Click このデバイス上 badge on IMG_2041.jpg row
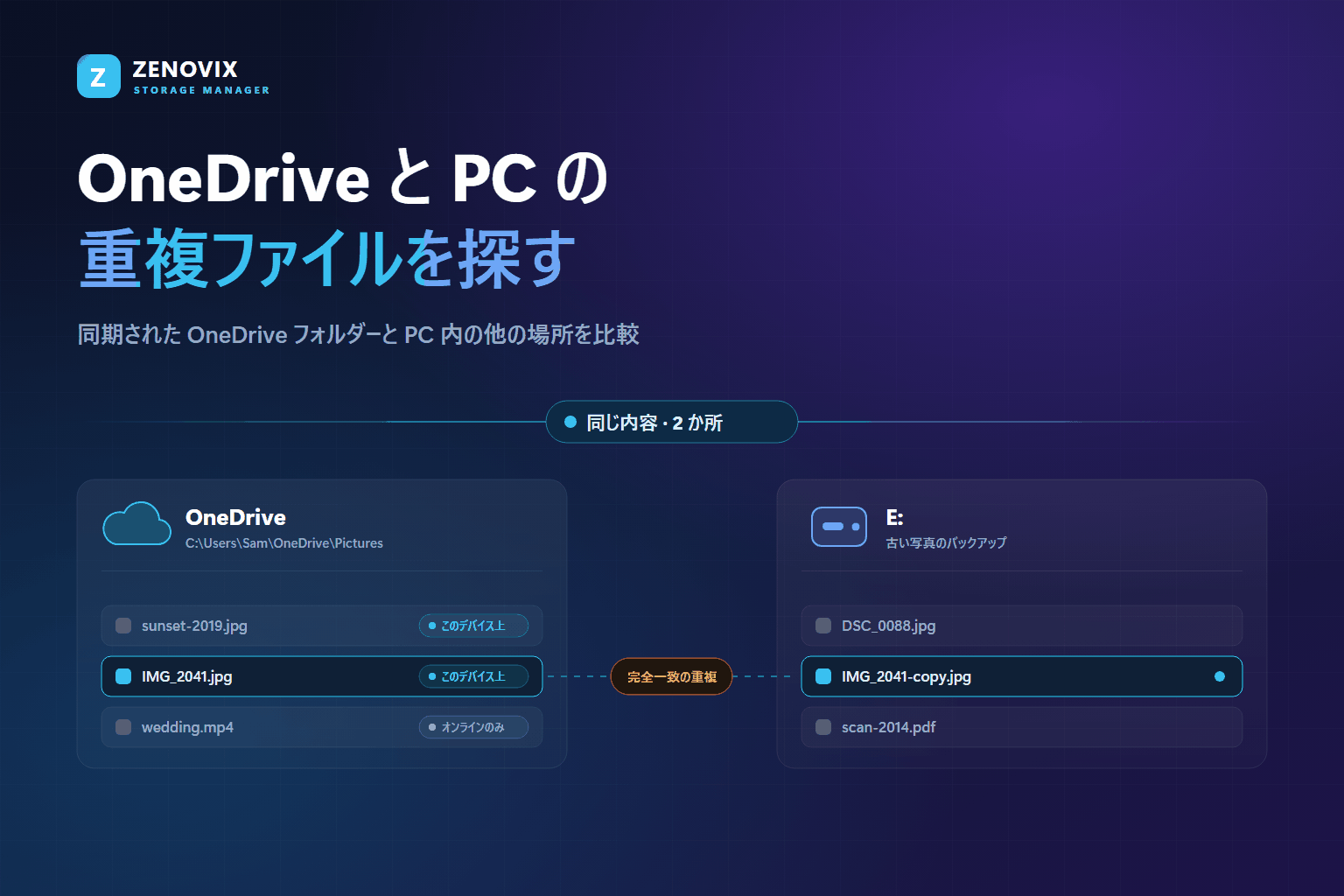This screenshot has width=1344, height=896. pos(473,676)
